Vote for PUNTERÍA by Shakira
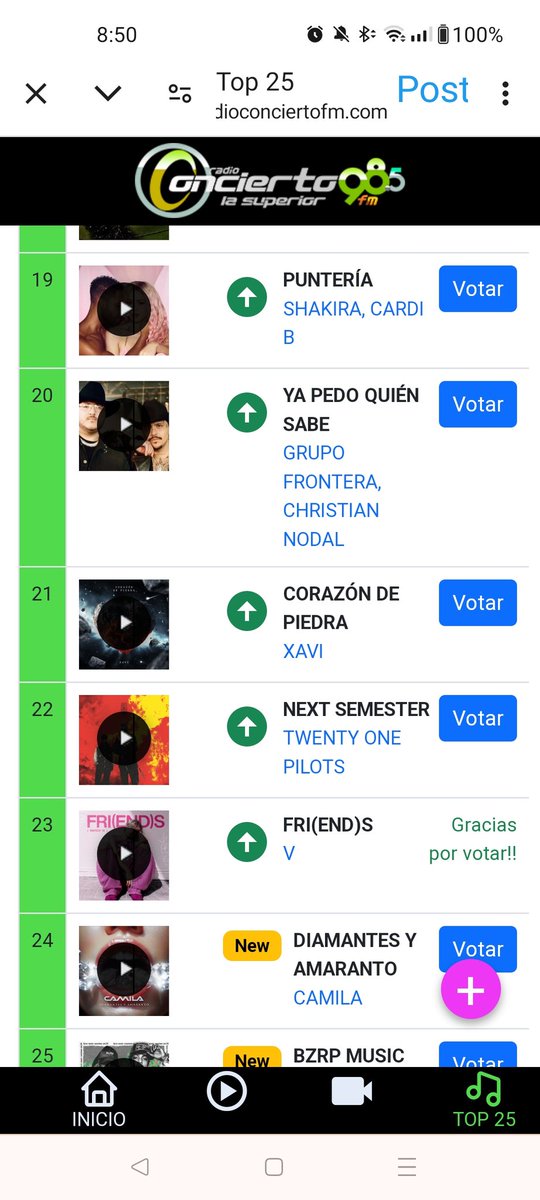Image resolution: width=540 pixels, height=1200 pixels. pyautogui.click(x=478, y=289)
